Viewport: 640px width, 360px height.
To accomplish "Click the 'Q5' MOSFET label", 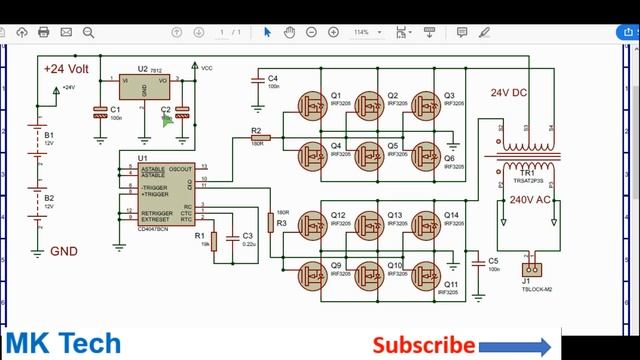I will [393, 146].
